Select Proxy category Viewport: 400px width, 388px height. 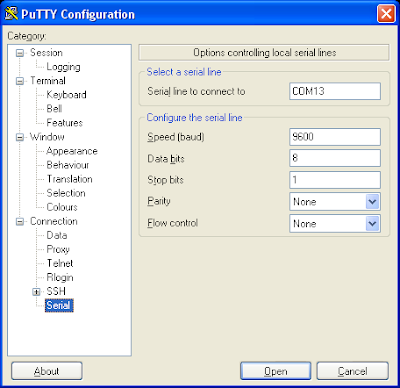point(58,249)
